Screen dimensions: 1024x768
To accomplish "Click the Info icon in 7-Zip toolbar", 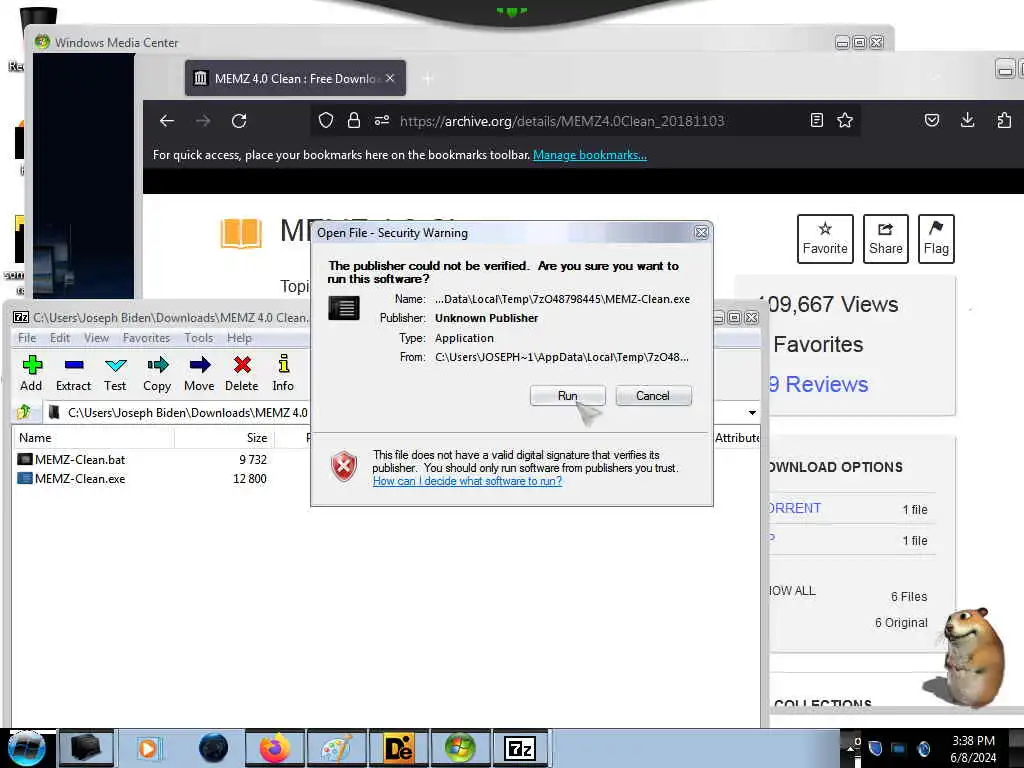I will pos(283,374).
